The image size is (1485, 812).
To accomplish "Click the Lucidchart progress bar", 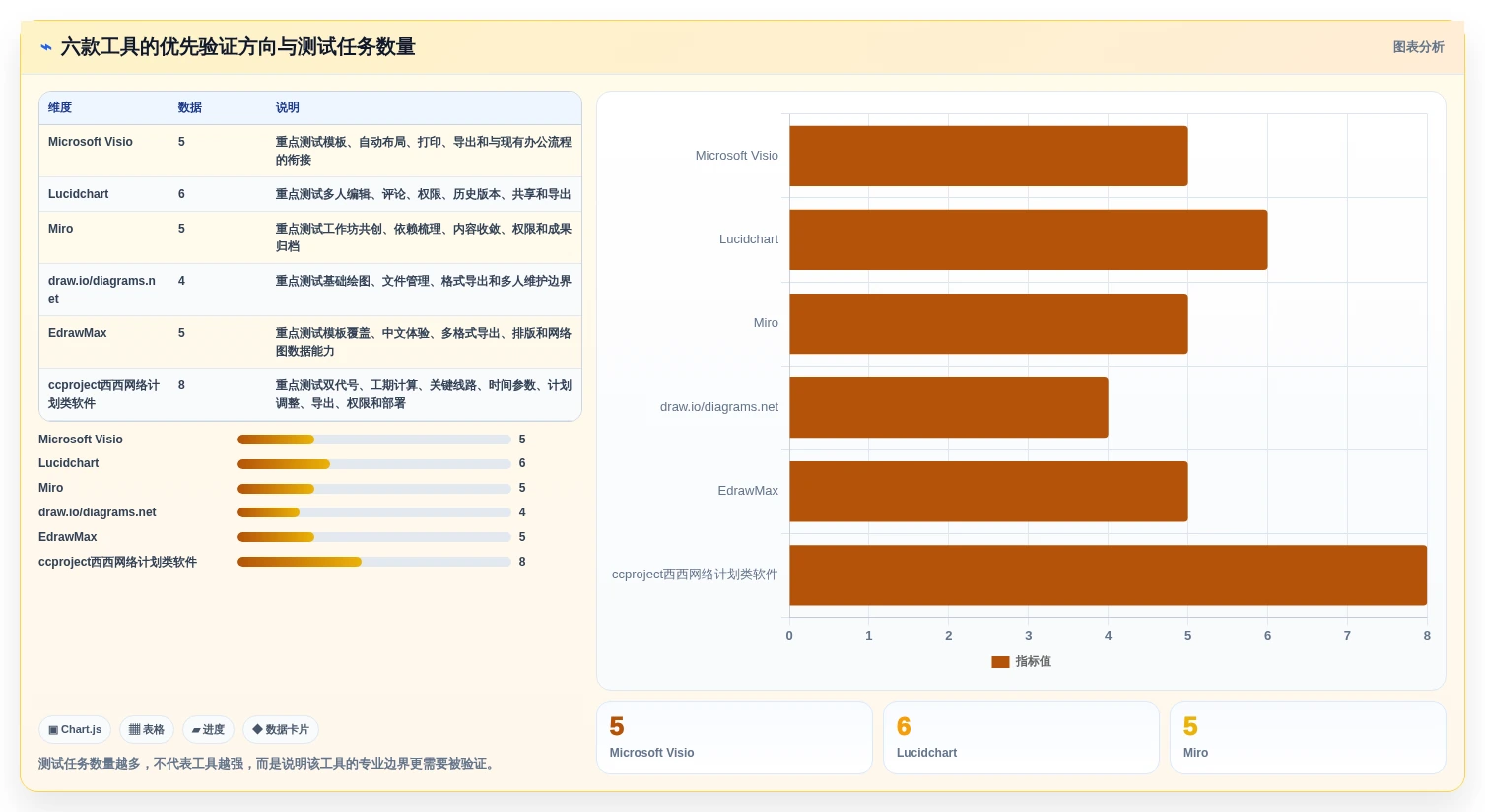I will click(374, 464).
